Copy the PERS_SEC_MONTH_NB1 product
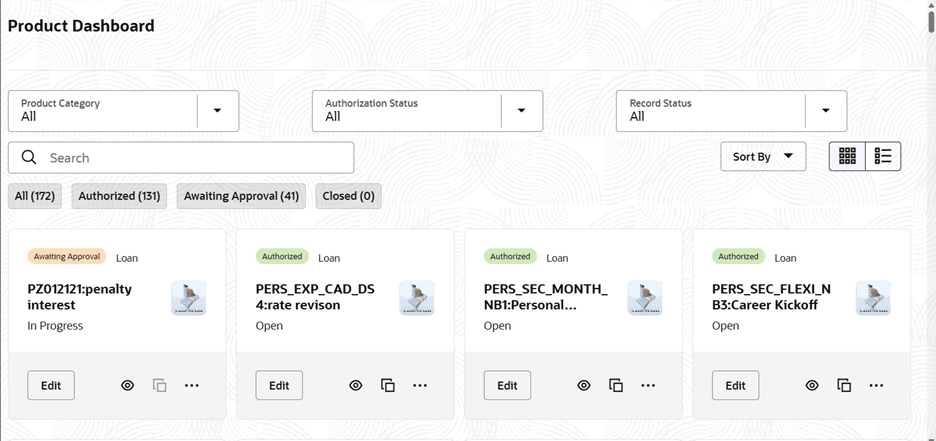The image size is (936, 441). (x=616, y=385)
